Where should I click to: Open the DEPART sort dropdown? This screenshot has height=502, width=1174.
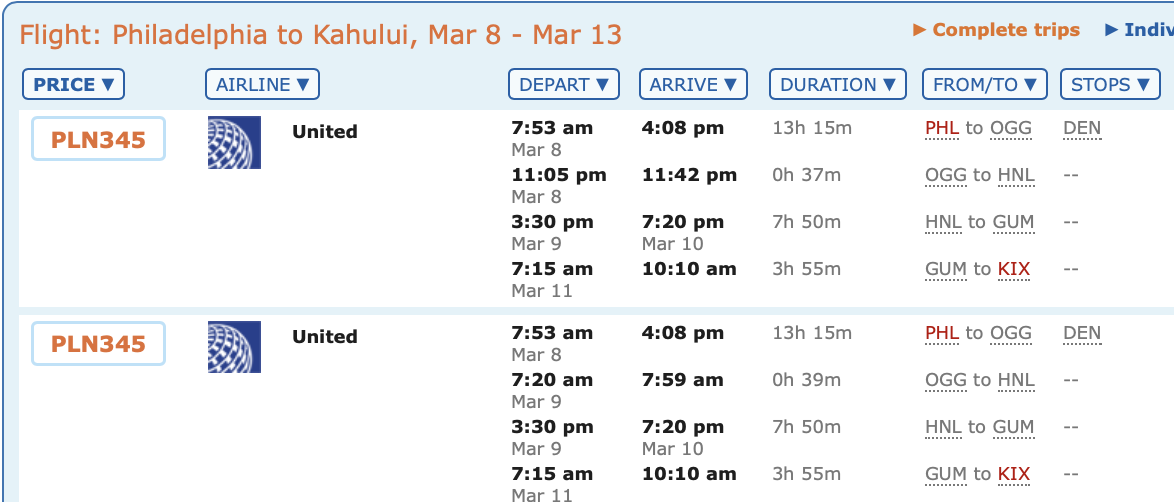point(564,84)
